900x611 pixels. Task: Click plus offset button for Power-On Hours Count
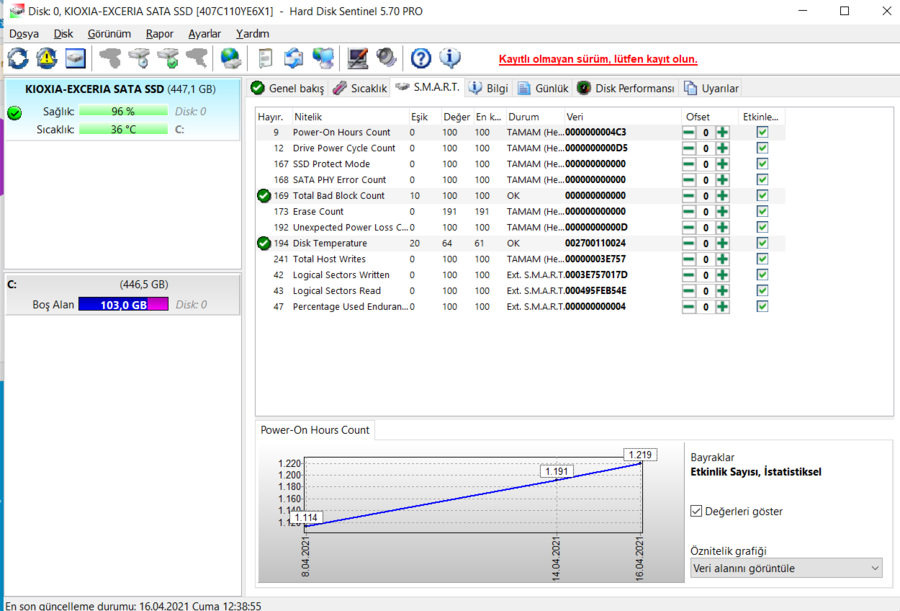723,133
